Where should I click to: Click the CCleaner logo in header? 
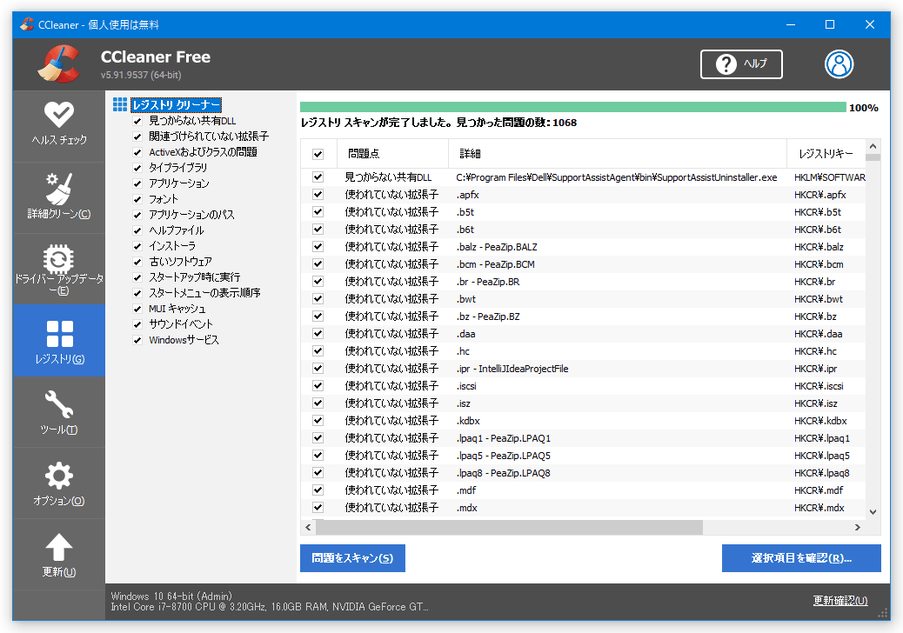pos(58,64)
